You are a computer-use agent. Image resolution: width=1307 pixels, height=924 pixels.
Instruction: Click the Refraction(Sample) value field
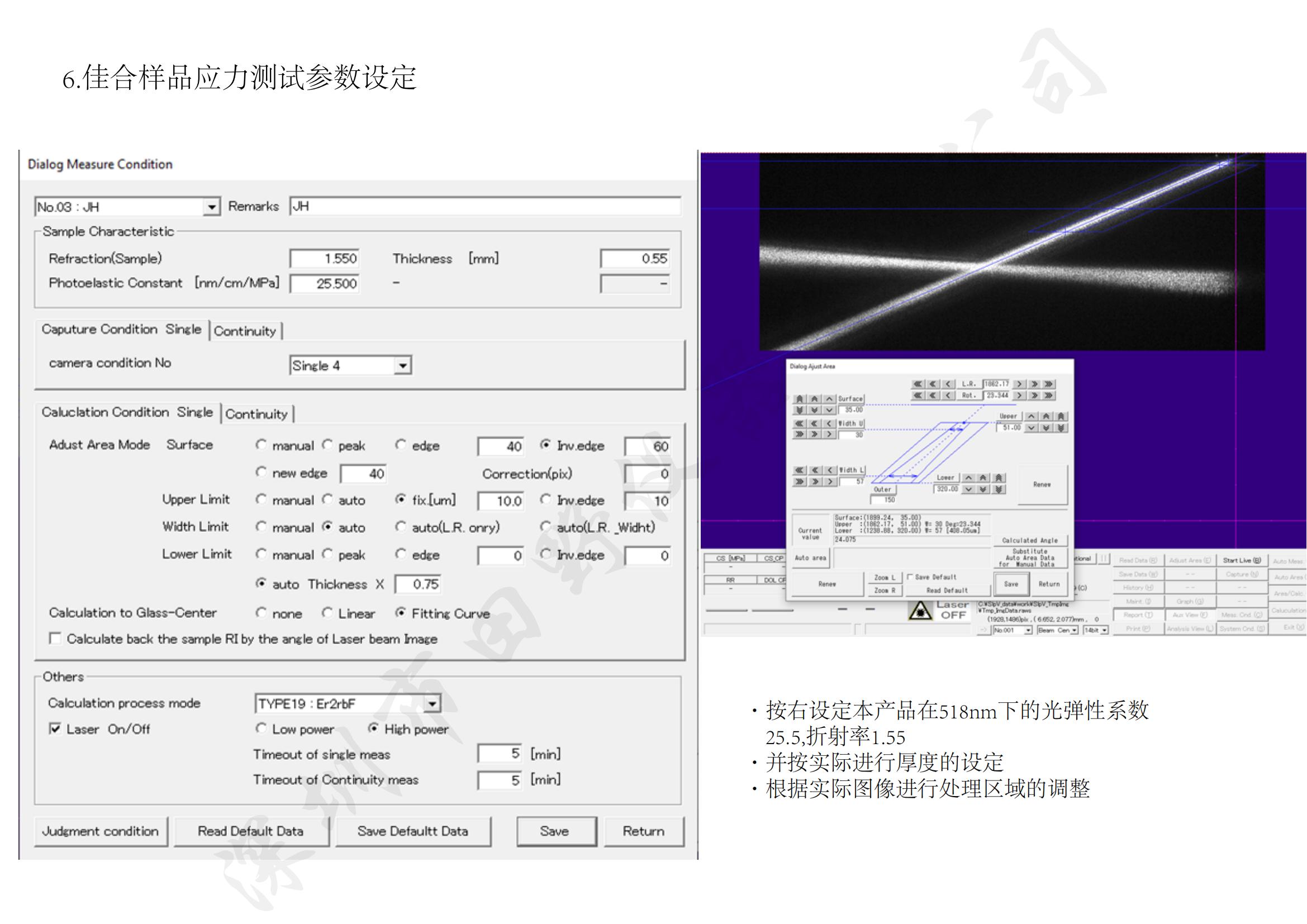point(325,258)
